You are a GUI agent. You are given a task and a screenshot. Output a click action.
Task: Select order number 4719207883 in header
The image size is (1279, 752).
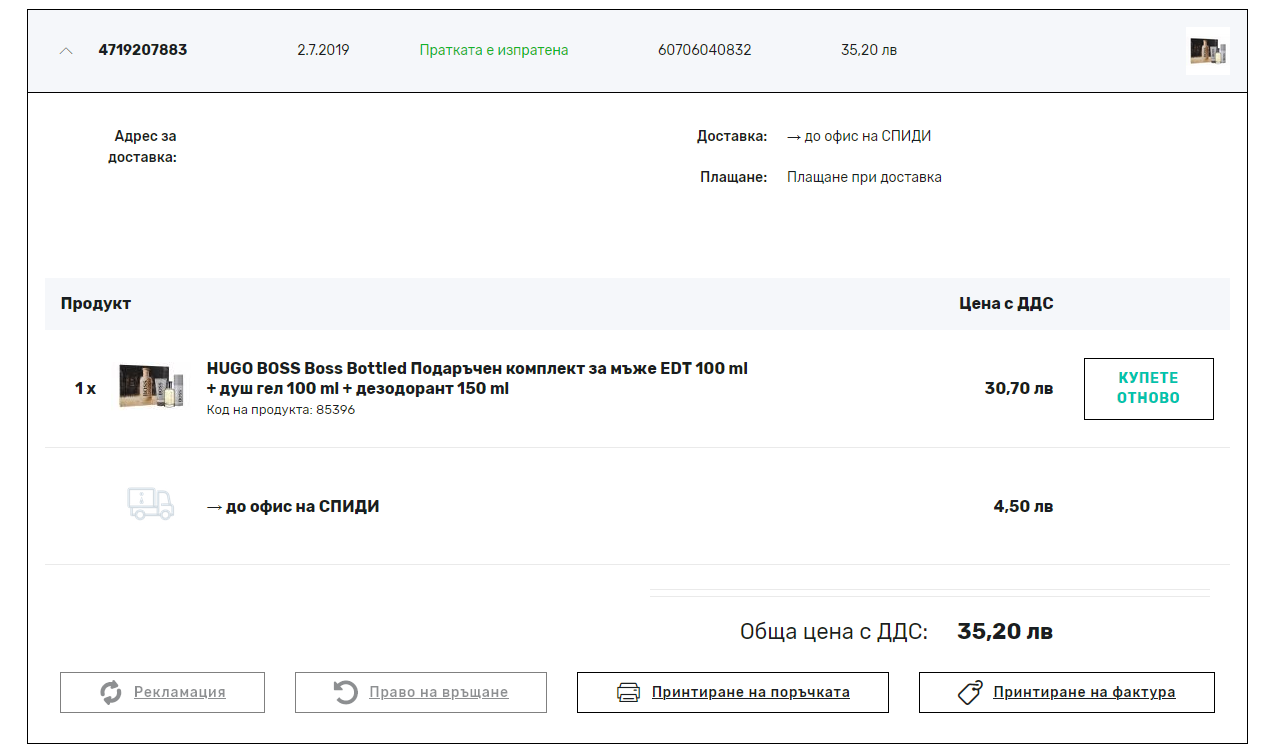point(142,50)
